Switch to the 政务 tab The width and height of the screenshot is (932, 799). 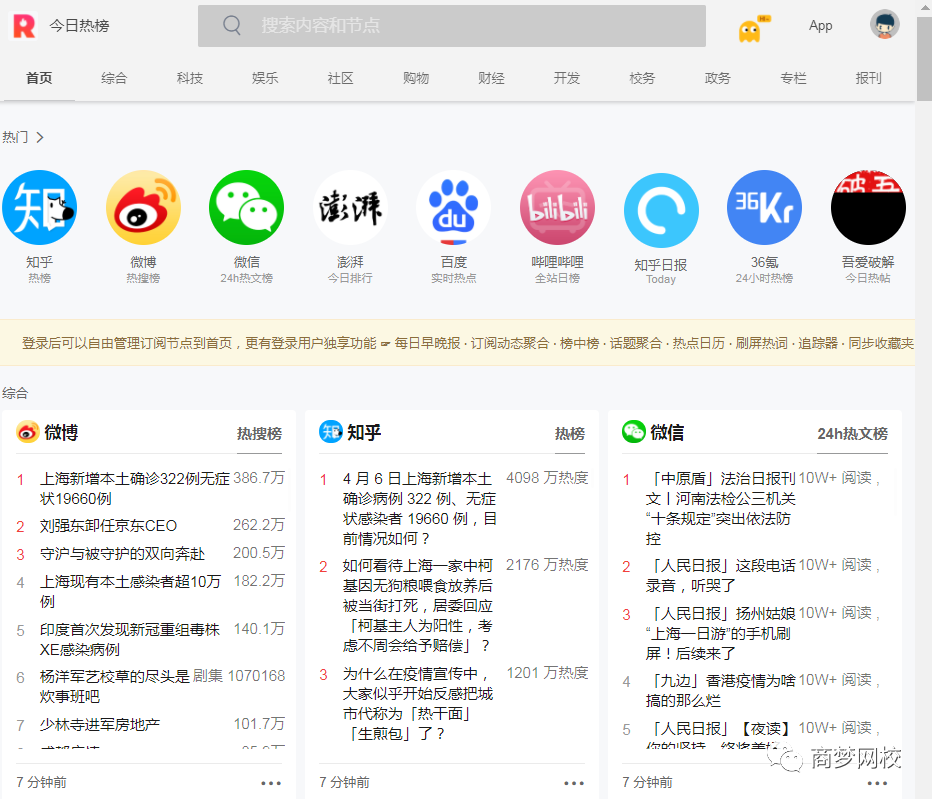coord(717,78)
